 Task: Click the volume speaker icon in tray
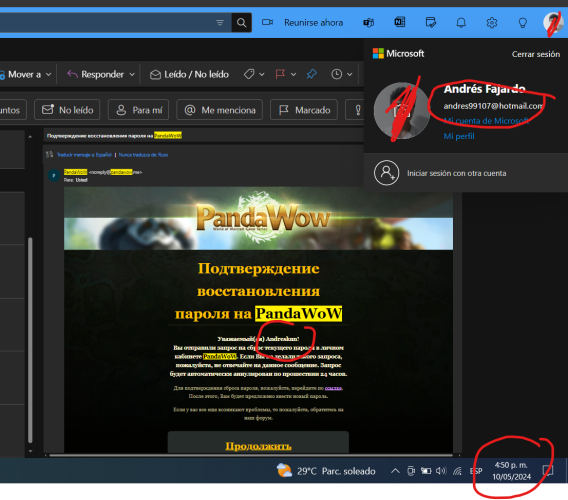pos(441,471)
